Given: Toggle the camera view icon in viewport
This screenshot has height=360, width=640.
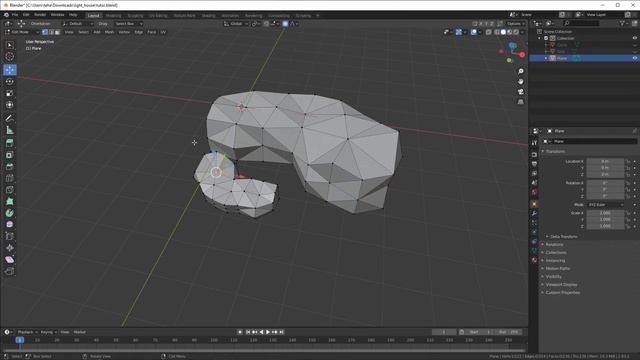Looking at the screenshot, I should click(x=521, y=92).
